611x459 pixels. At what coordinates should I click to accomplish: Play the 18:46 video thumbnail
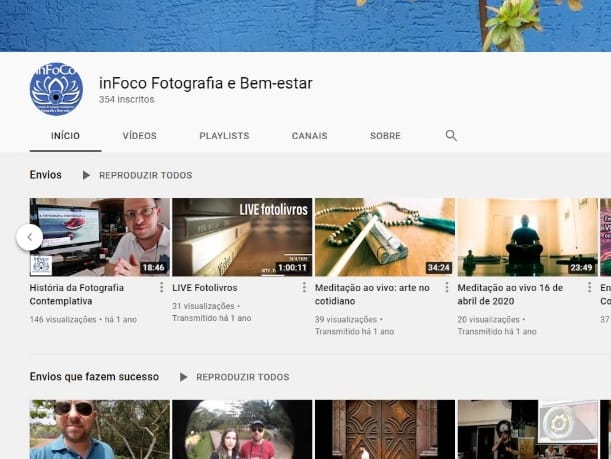click(x=100, y=237)
